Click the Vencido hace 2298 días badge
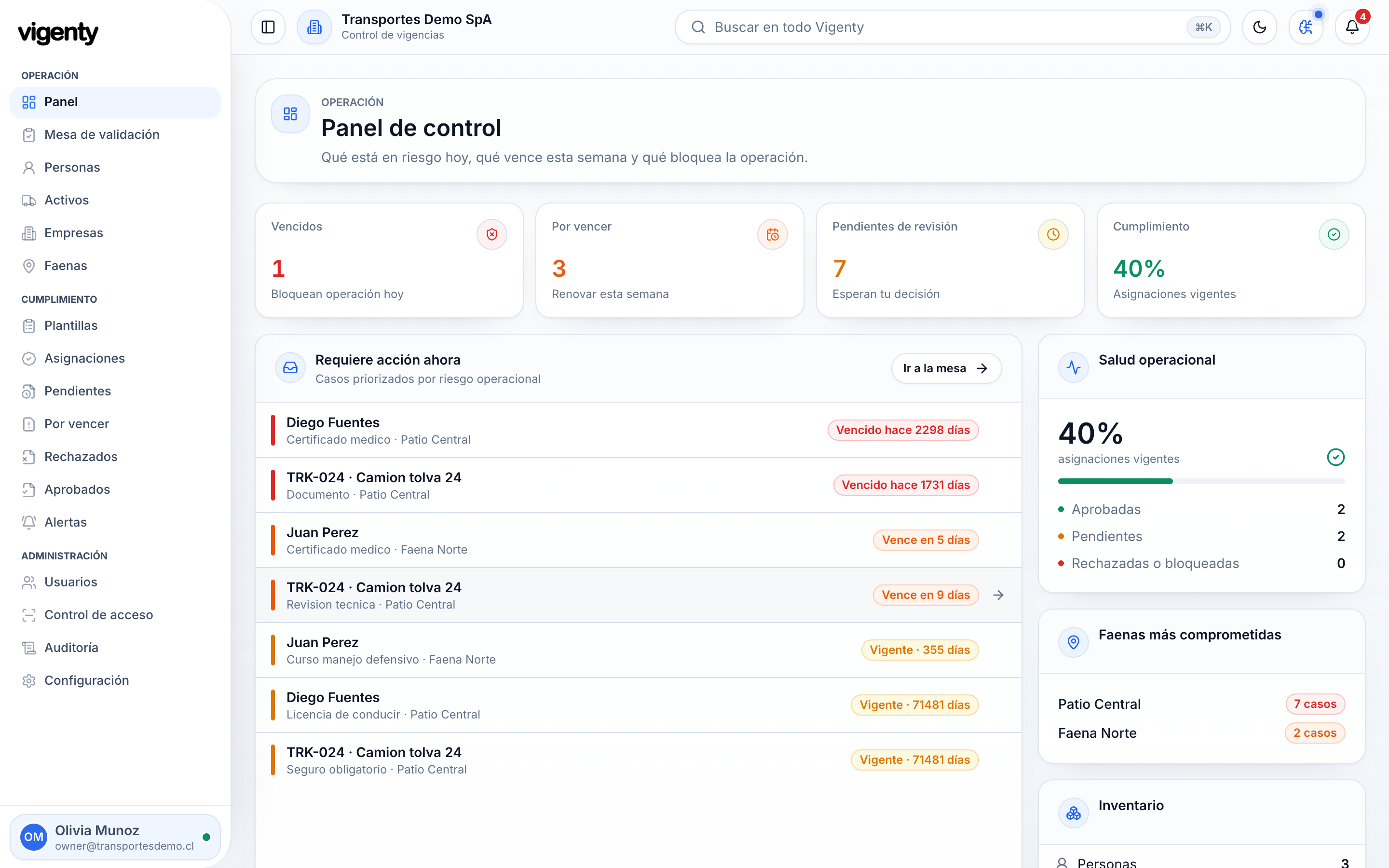 (x=903, y=430)
